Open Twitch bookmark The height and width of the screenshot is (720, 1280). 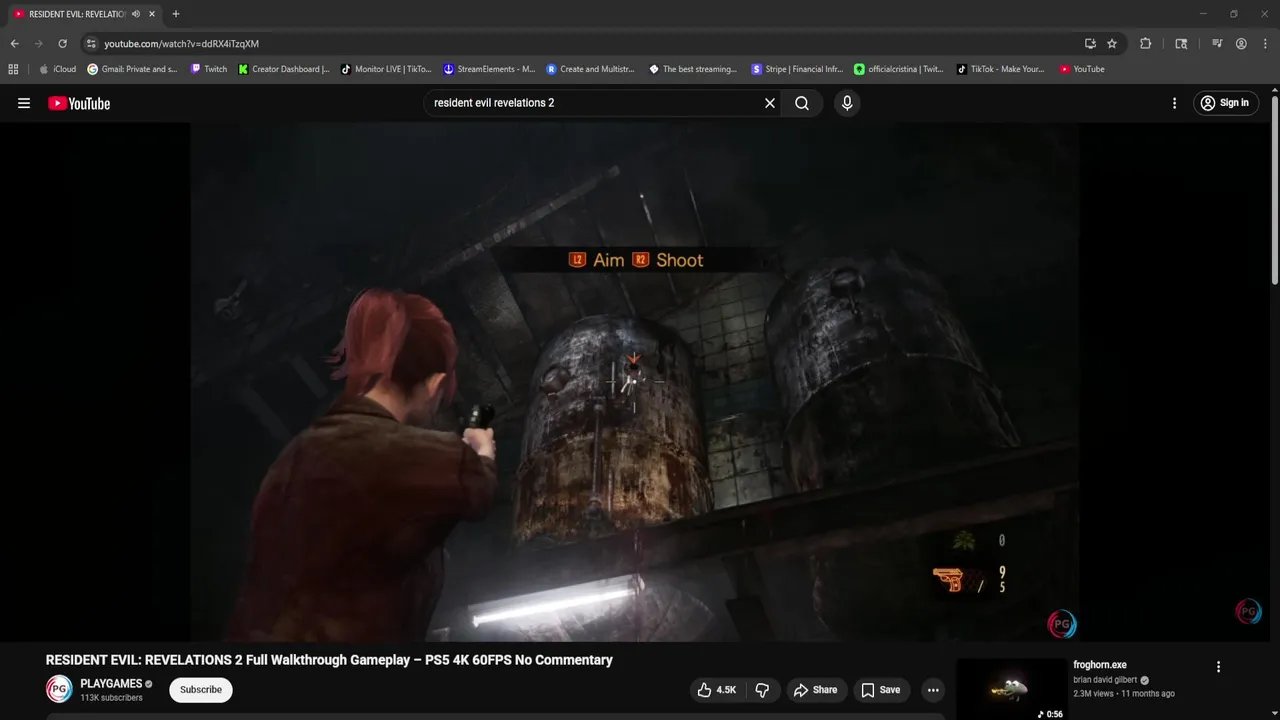[209, 69]
